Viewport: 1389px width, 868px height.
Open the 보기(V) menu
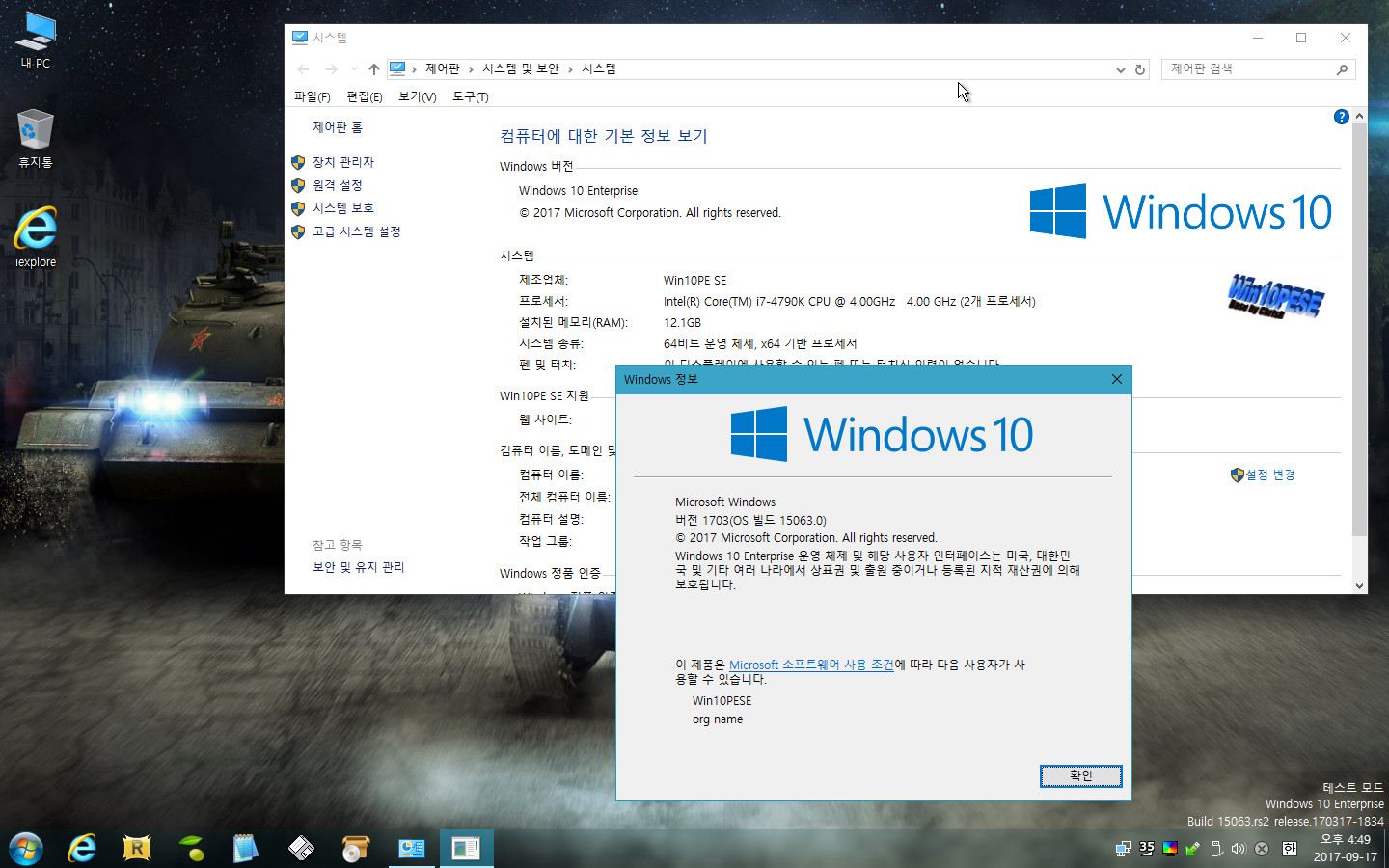pyautogui.click(x=418, y=96)
